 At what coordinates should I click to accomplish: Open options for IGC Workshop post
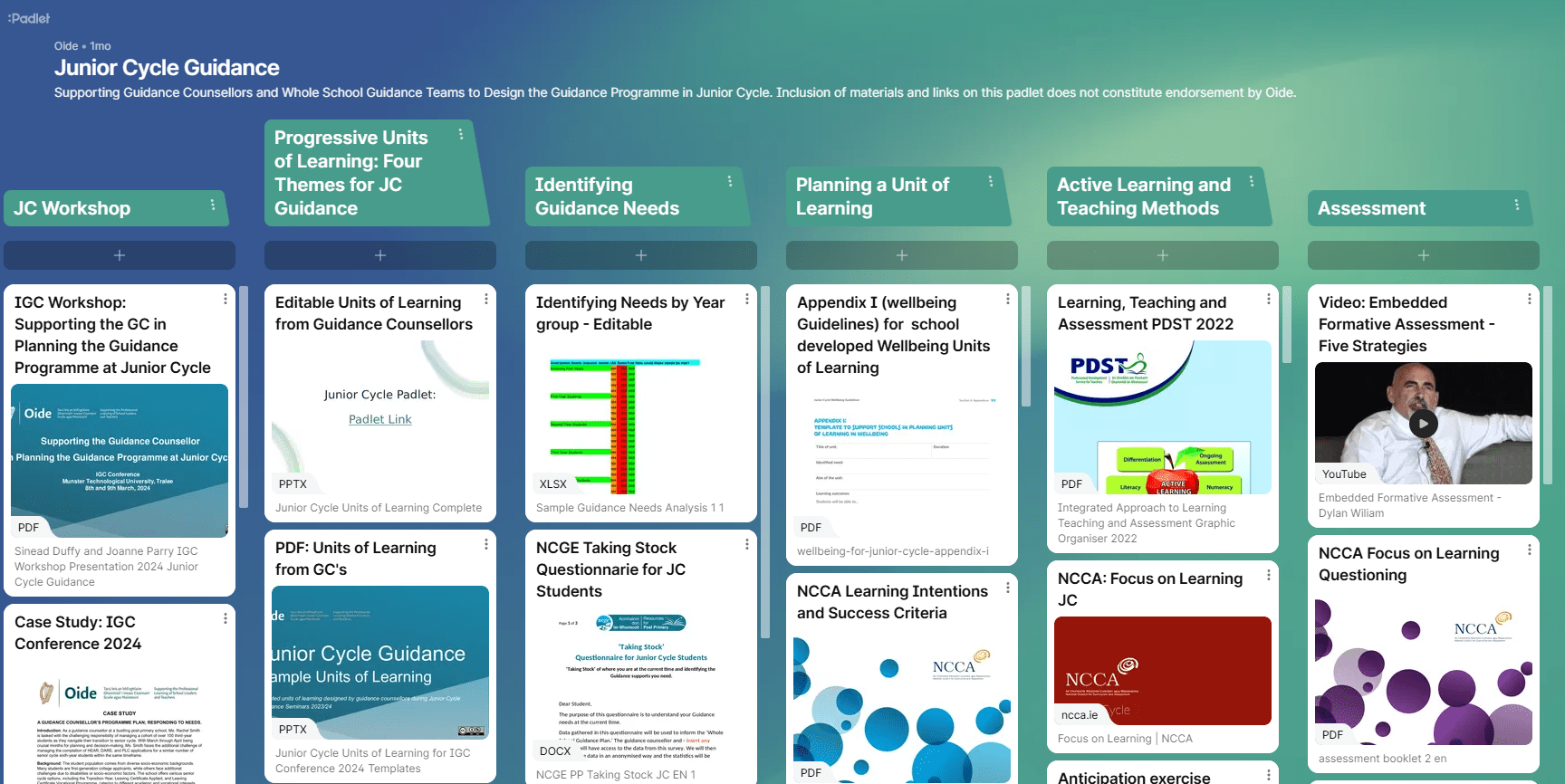(x=226, y=299)
